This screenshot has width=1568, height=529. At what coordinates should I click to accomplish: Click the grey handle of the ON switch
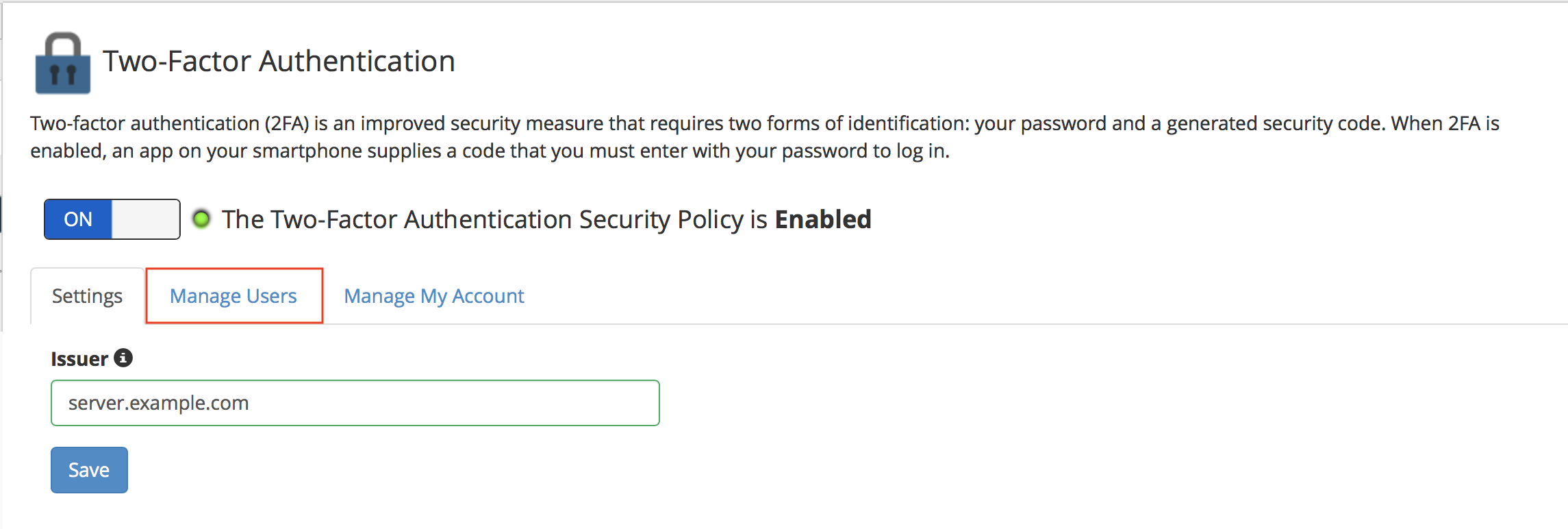pyautogui.click(x=145, y=219)
